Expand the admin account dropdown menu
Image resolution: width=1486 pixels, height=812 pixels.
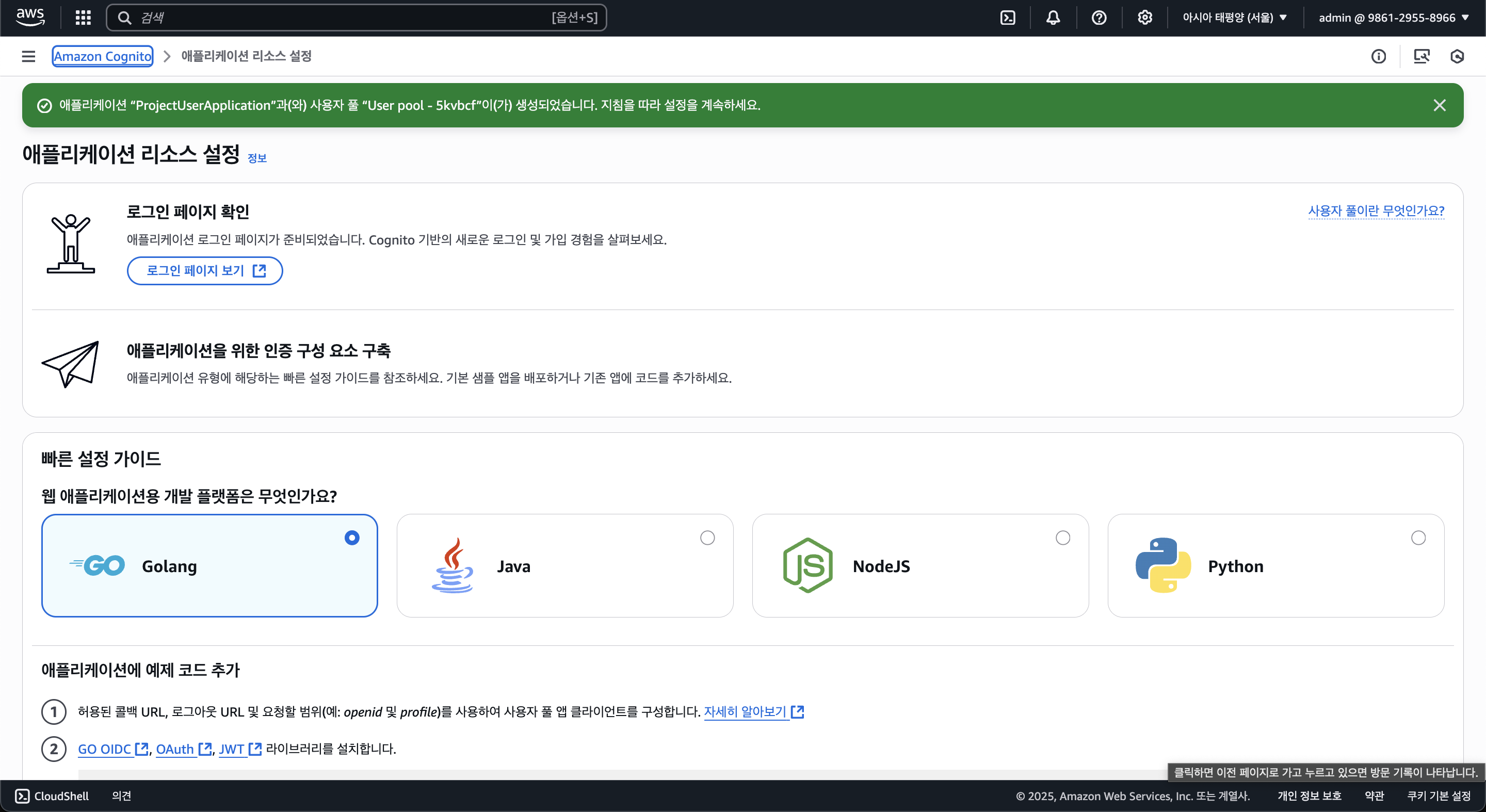pos(1393,18)
